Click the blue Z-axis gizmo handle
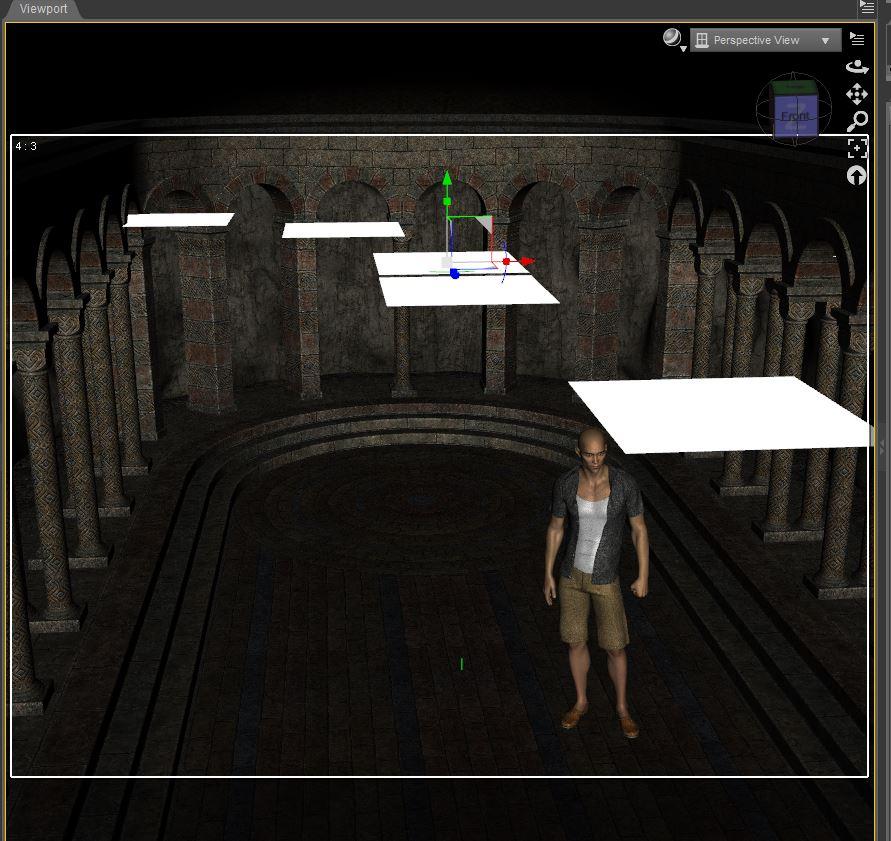The height and width of the screenshot is (841, 891). [455, 274]
